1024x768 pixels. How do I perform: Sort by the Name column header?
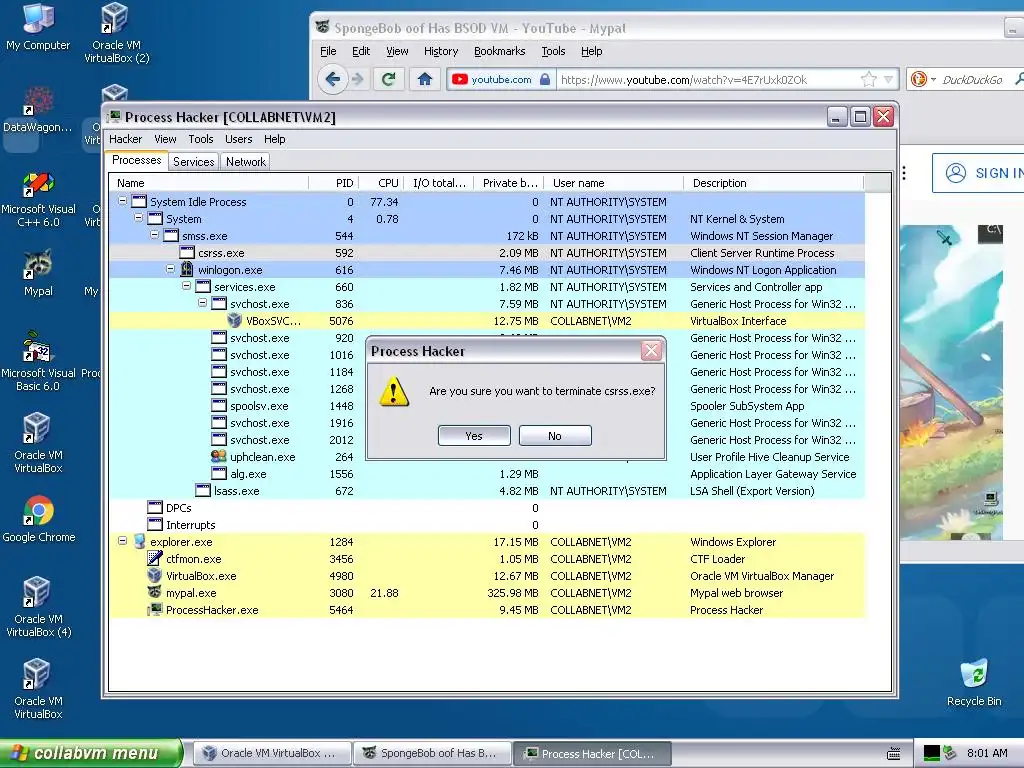208,183
